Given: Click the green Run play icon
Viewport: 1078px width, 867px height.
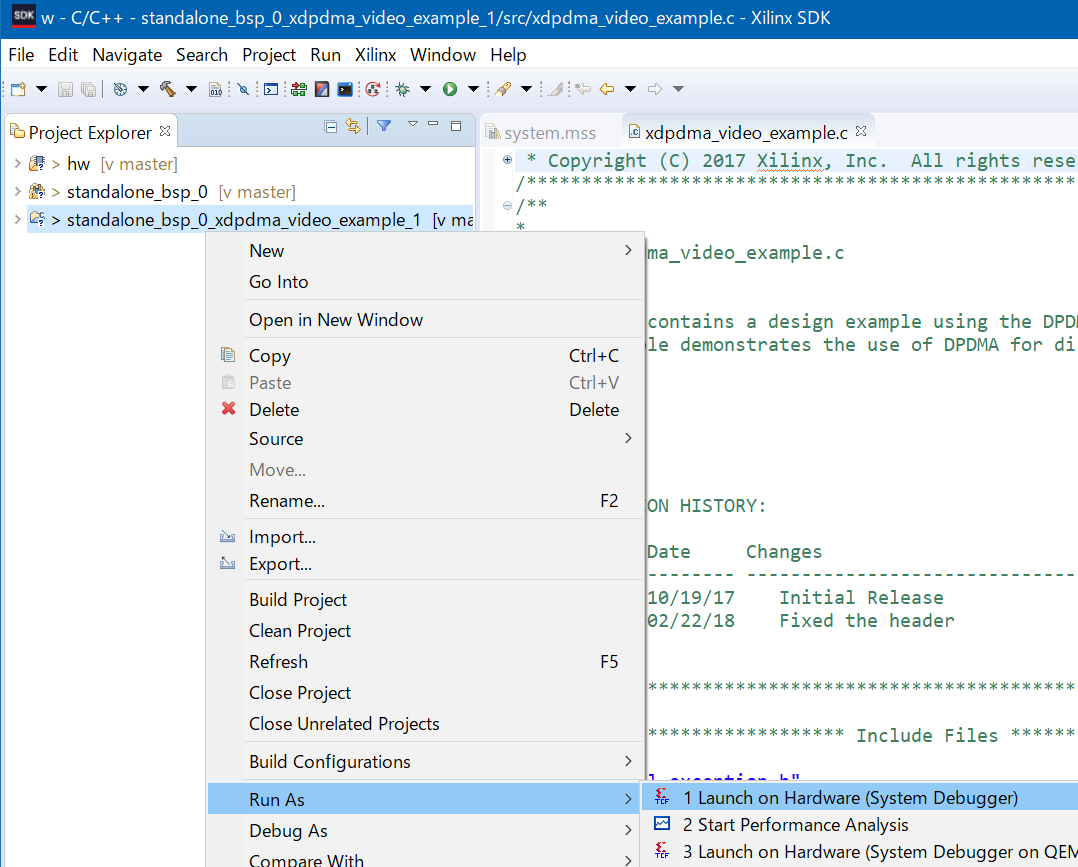Looking at the screenshot, I should point(450,89).
